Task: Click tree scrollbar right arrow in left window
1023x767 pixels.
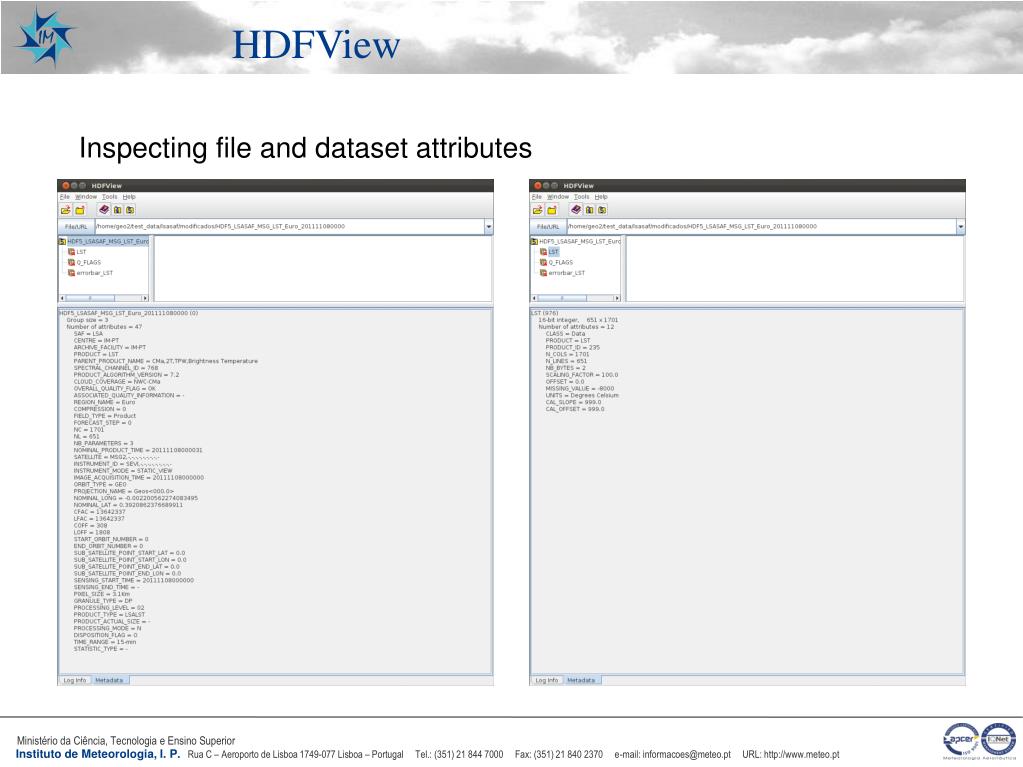Action: [x=145, y=298]
